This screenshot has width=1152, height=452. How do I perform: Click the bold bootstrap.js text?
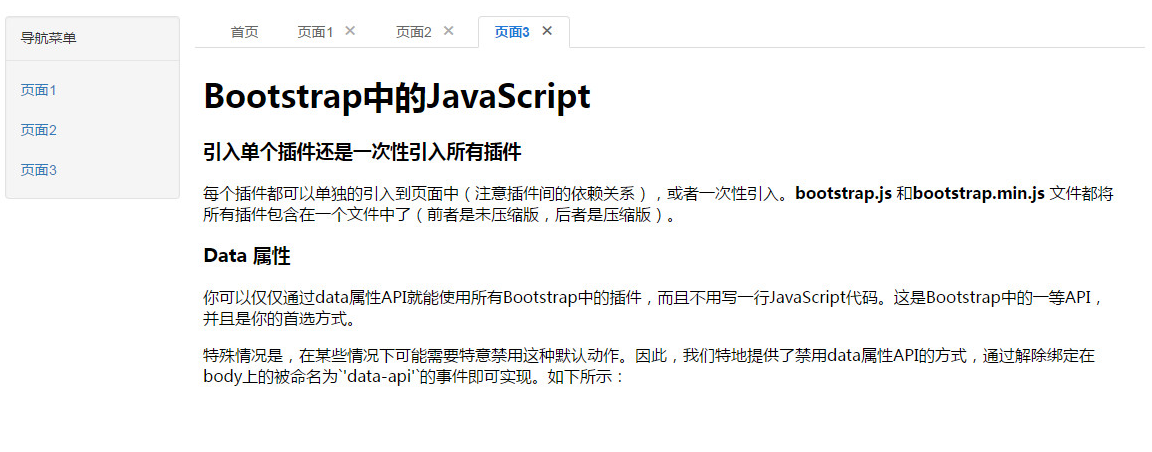(844, 194)
